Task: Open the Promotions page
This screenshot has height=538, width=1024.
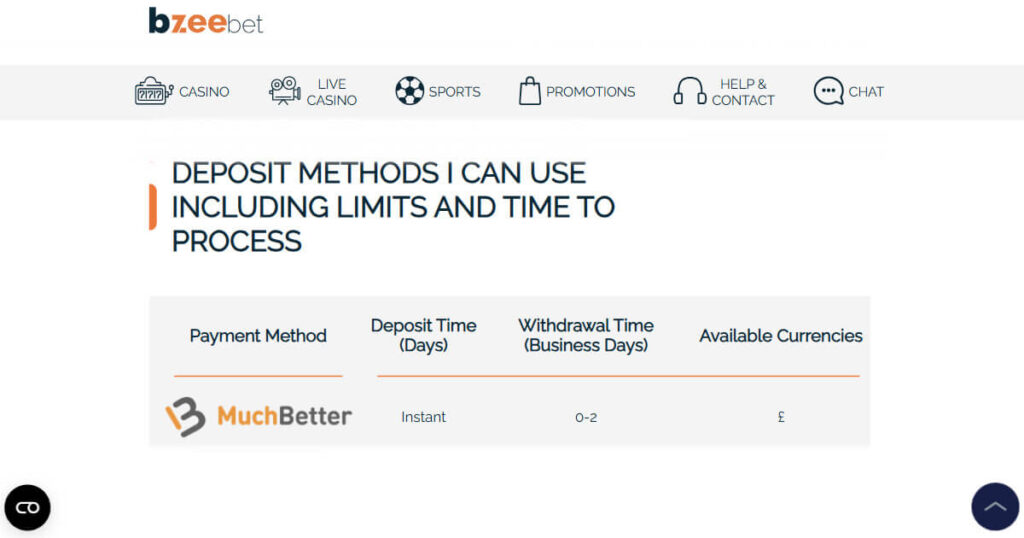Action: pyautogui.click(x=590, y=92)
